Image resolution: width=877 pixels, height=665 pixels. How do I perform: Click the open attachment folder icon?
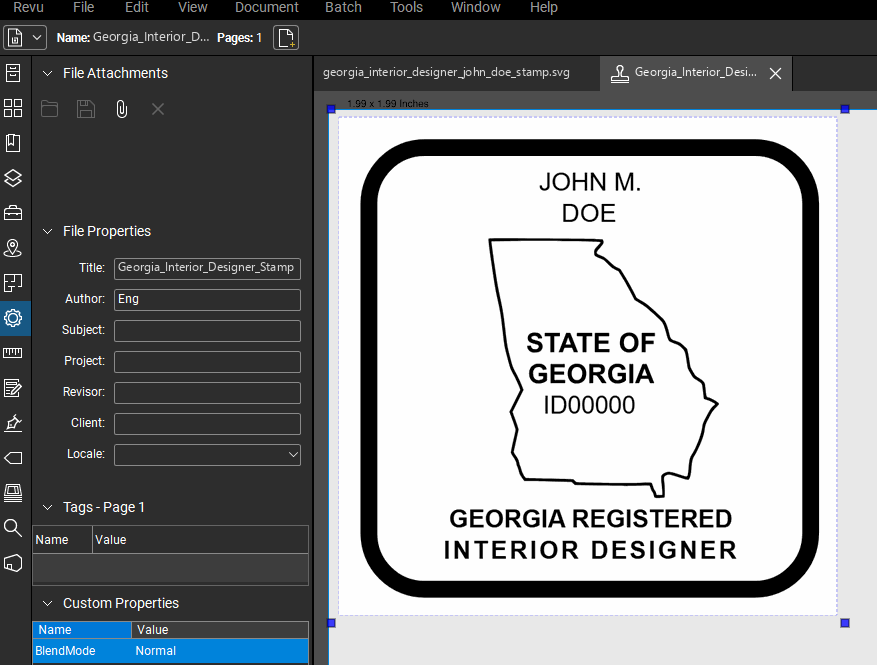(x=49, y=109)
